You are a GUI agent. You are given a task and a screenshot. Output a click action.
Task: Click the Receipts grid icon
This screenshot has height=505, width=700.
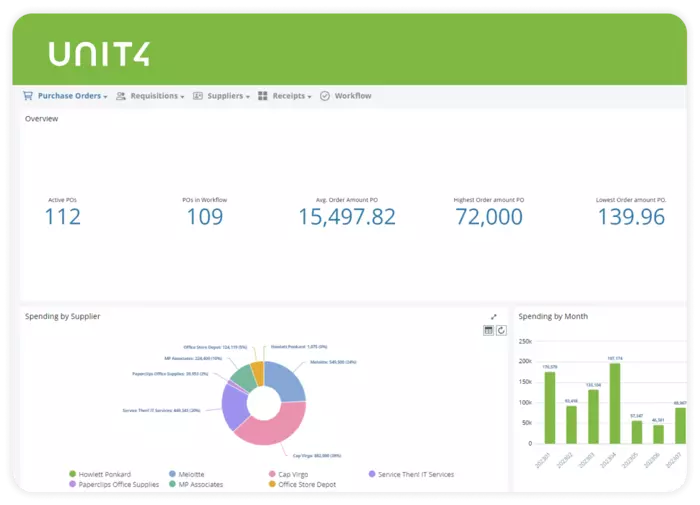click(262, 96)
